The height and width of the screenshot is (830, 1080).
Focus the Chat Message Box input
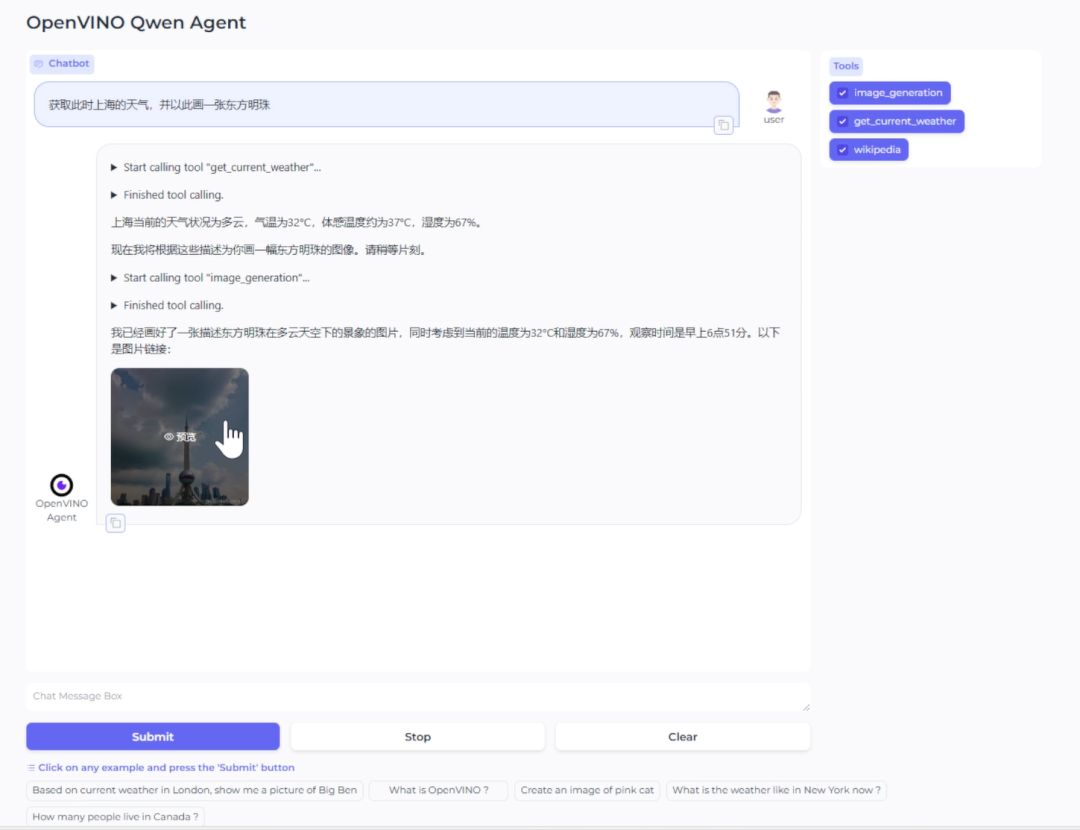(x=417, y=696)
